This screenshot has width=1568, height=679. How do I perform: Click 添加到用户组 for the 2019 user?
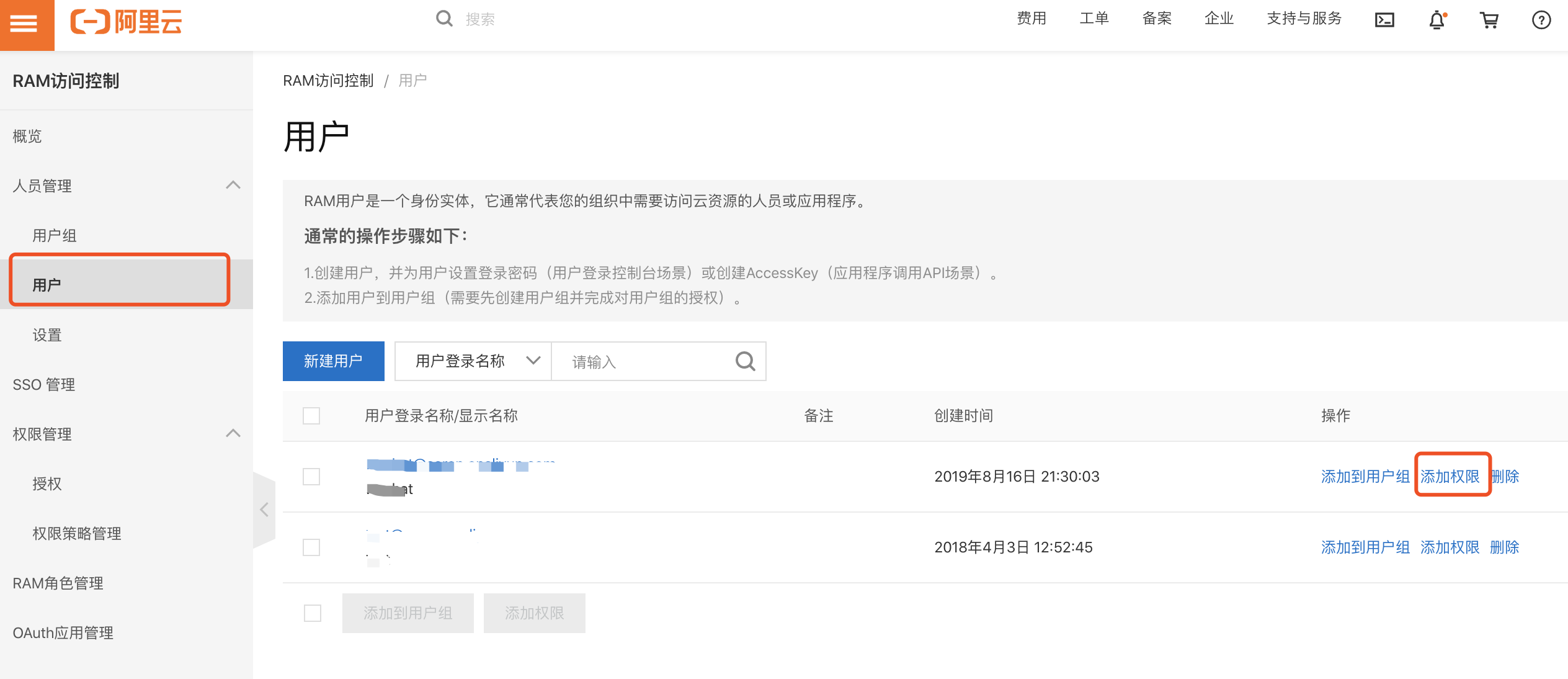coord(1365,476)
